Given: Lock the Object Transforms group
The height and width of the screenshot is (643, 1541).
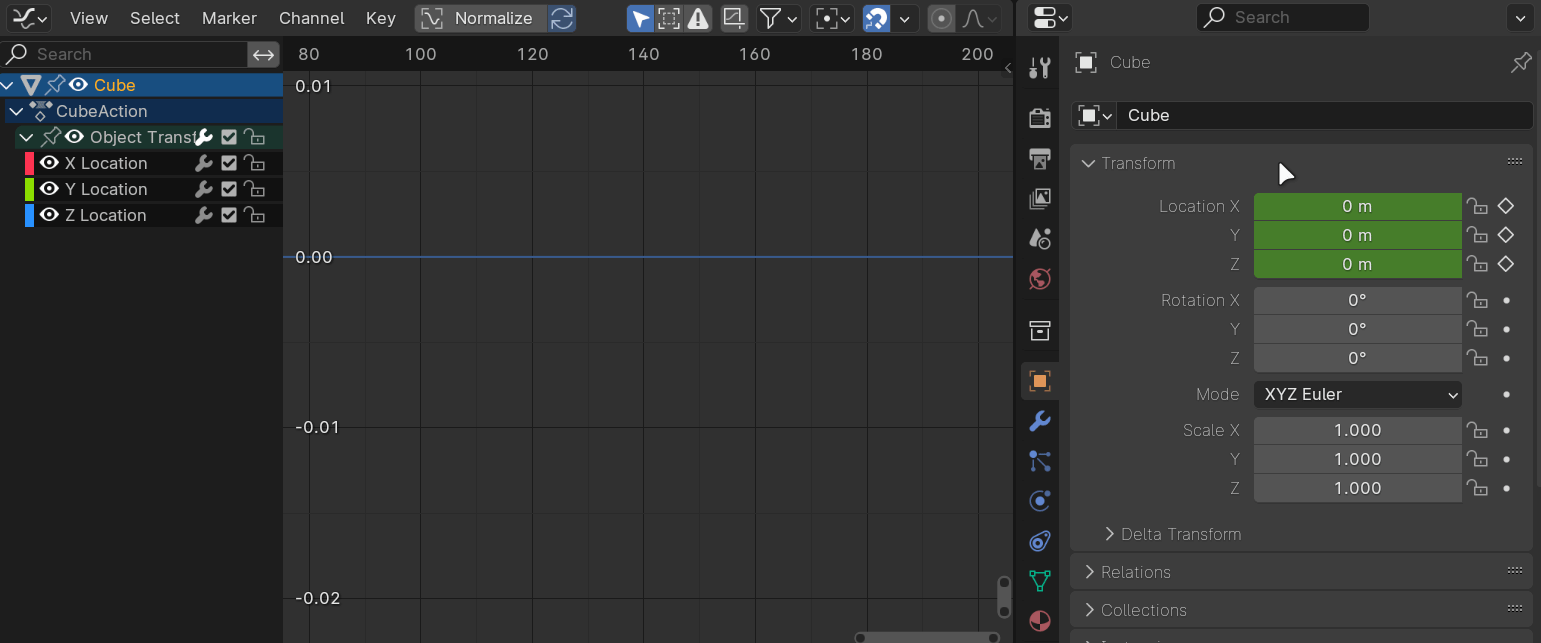Looking at the screenshot, I should click(x=255, y=137).
